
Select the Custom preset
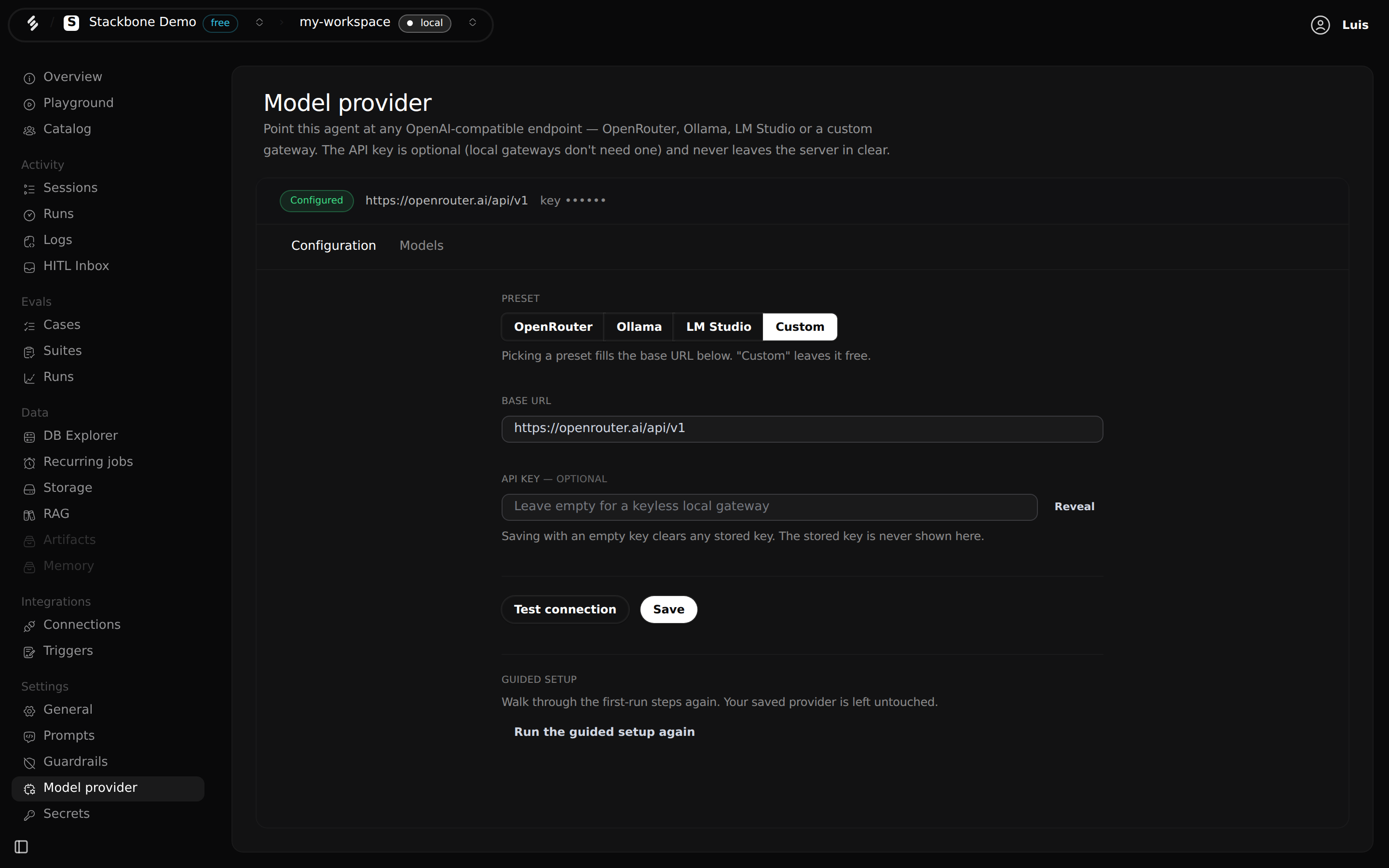click(800, 326)
